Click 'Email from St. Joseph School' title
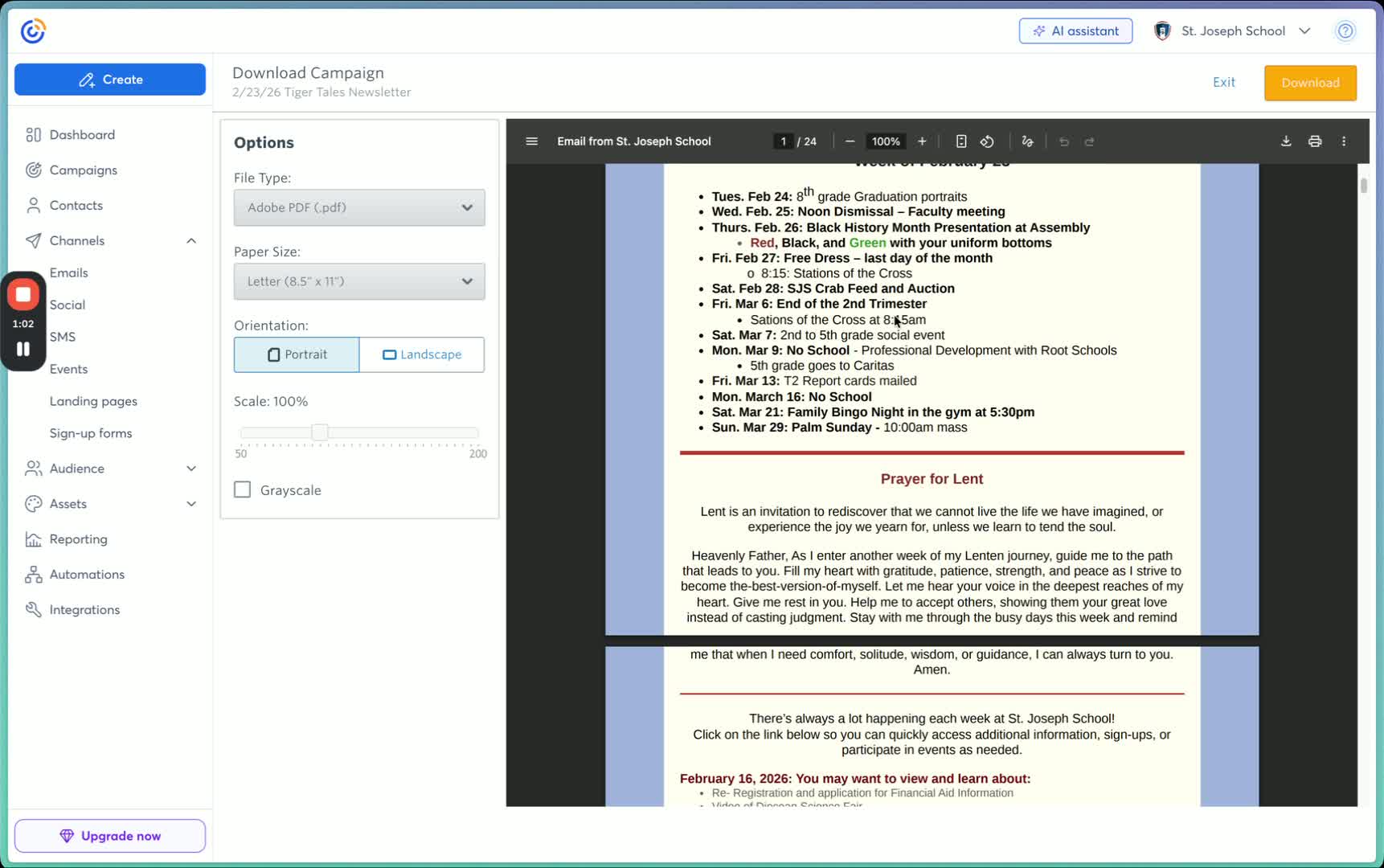The width and height of the screenshot is (1384, 868). click(x=634, y=141)
